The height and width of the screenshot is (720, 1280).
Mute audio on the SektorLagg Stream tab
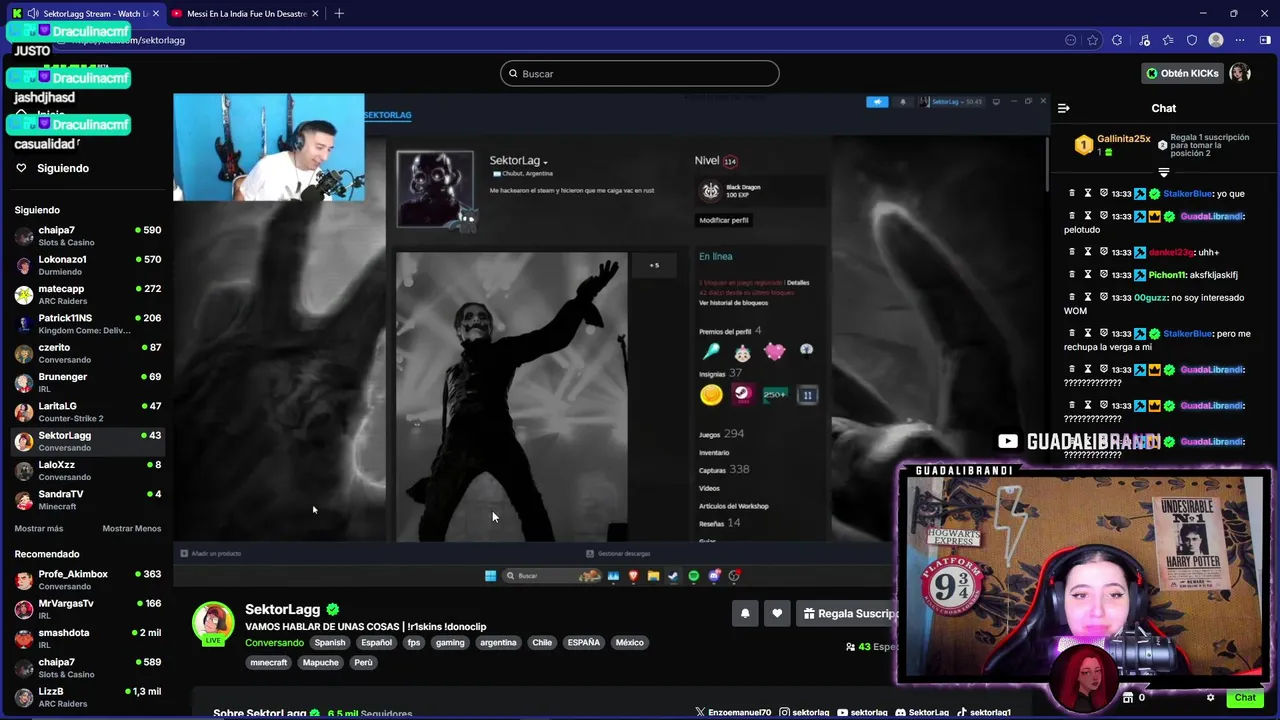coord(33,13)
